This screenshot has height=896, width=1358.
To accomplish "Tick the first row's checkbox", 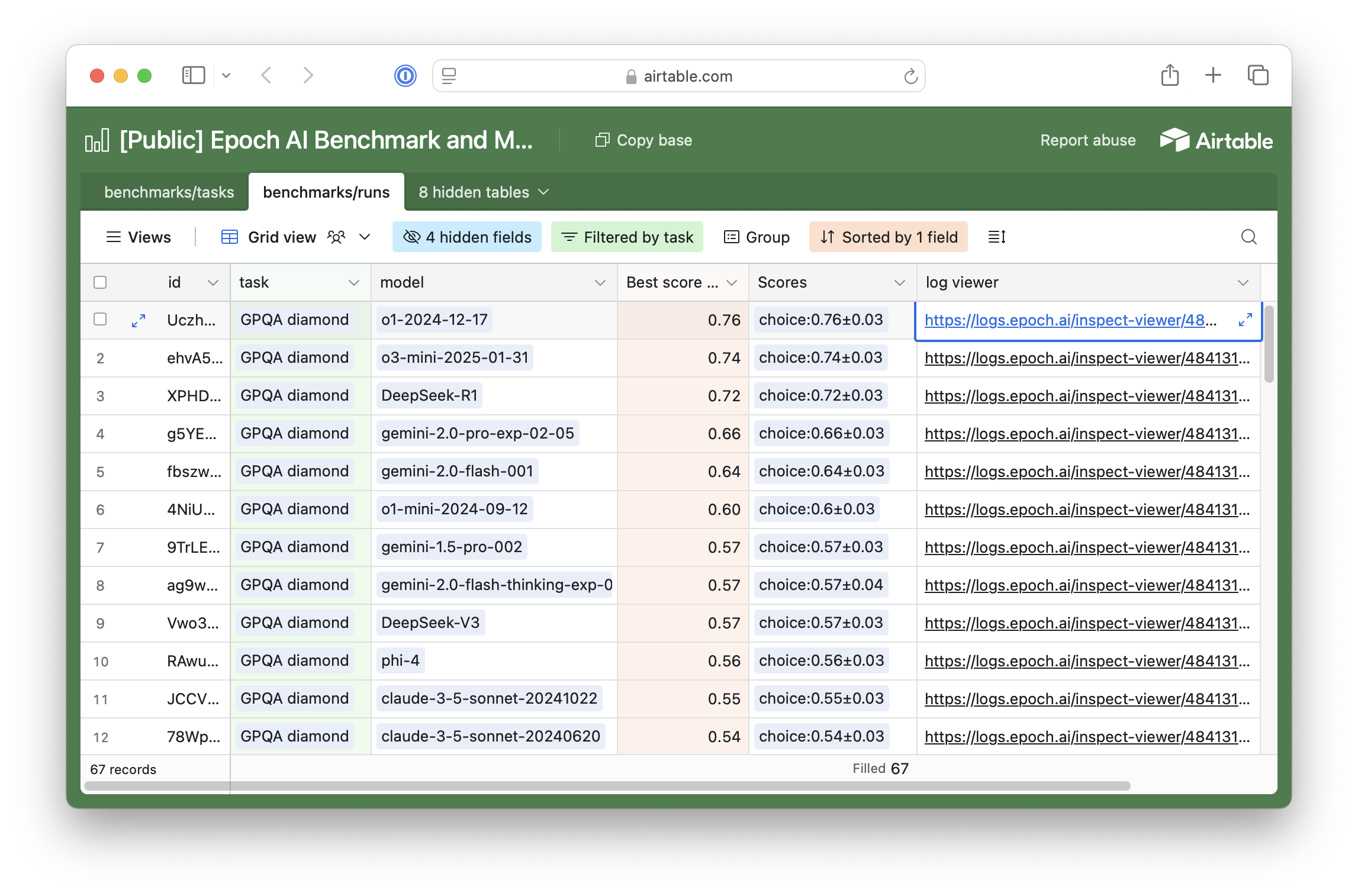I will (100, 320).
